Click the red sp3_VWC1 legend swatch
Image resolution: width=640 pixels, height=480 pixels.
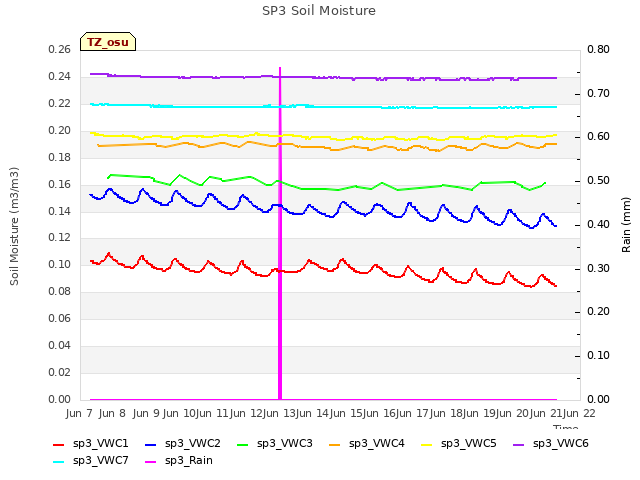[59, 444]
